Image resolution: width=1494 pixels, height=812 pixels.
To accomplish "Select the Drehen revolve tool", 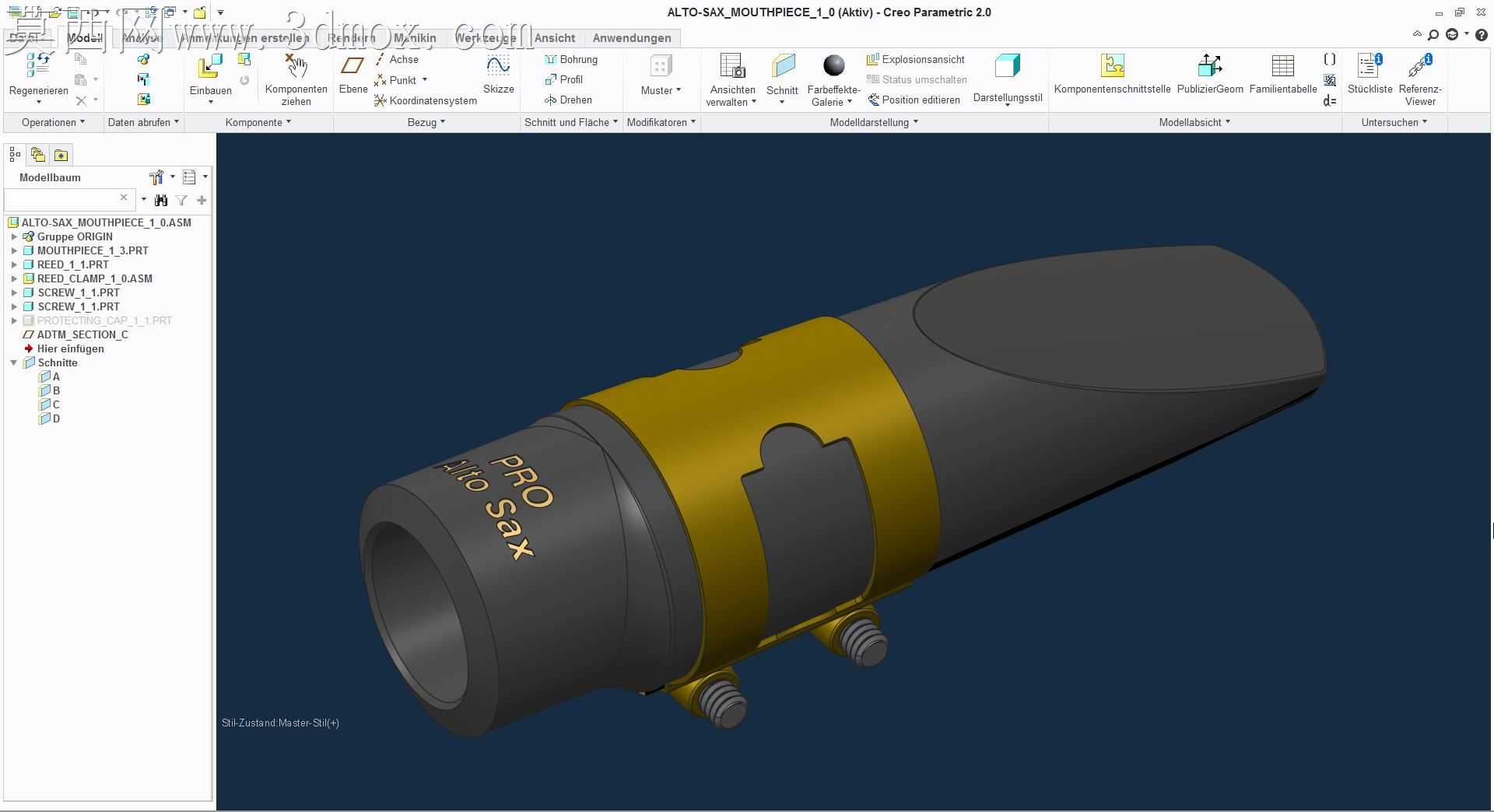I will (568, 100).
